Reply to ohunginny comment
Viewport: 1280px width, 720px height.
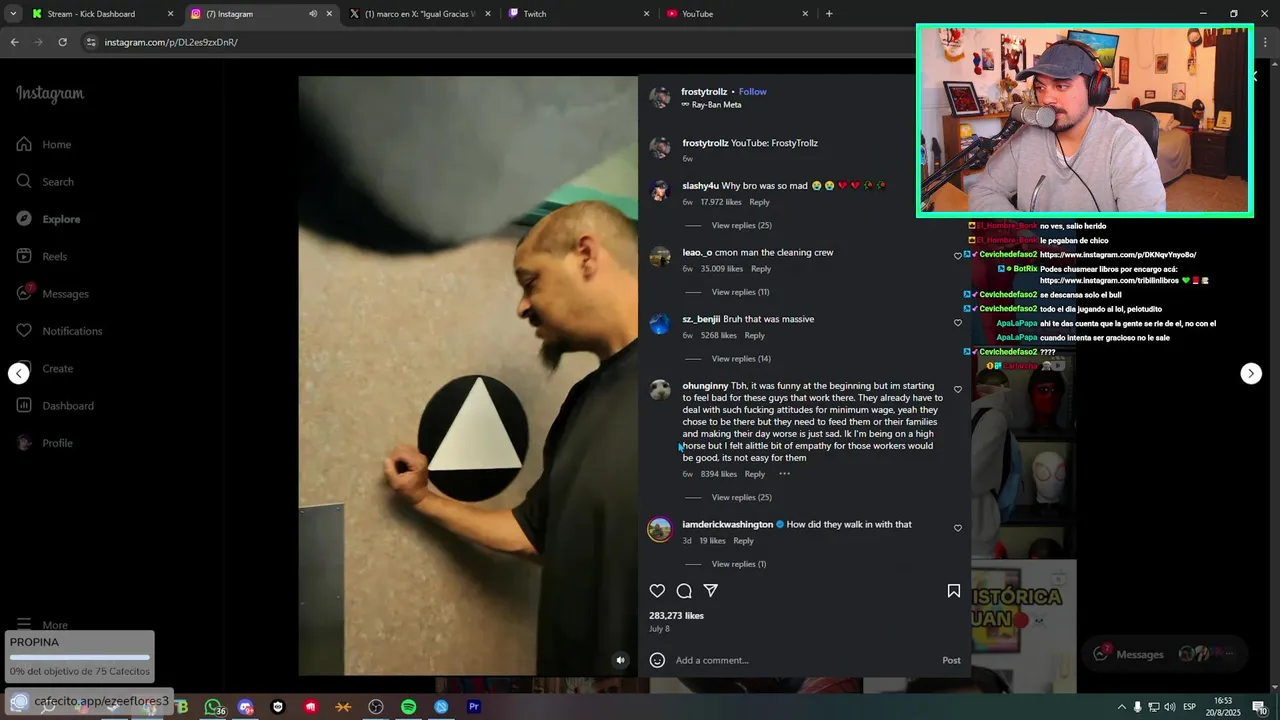755,474
